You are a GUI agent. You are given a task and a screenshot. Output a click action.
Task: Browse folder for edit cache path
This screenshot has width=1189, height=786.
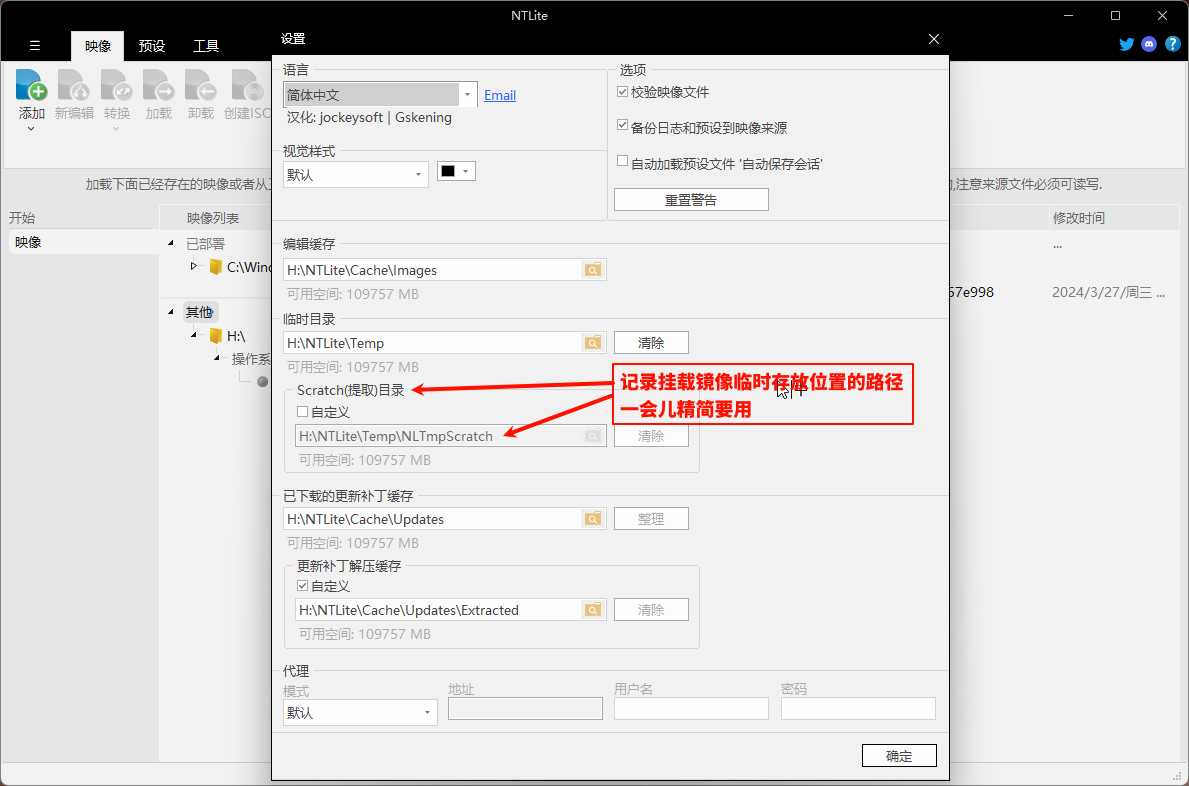tap(593, 270)
